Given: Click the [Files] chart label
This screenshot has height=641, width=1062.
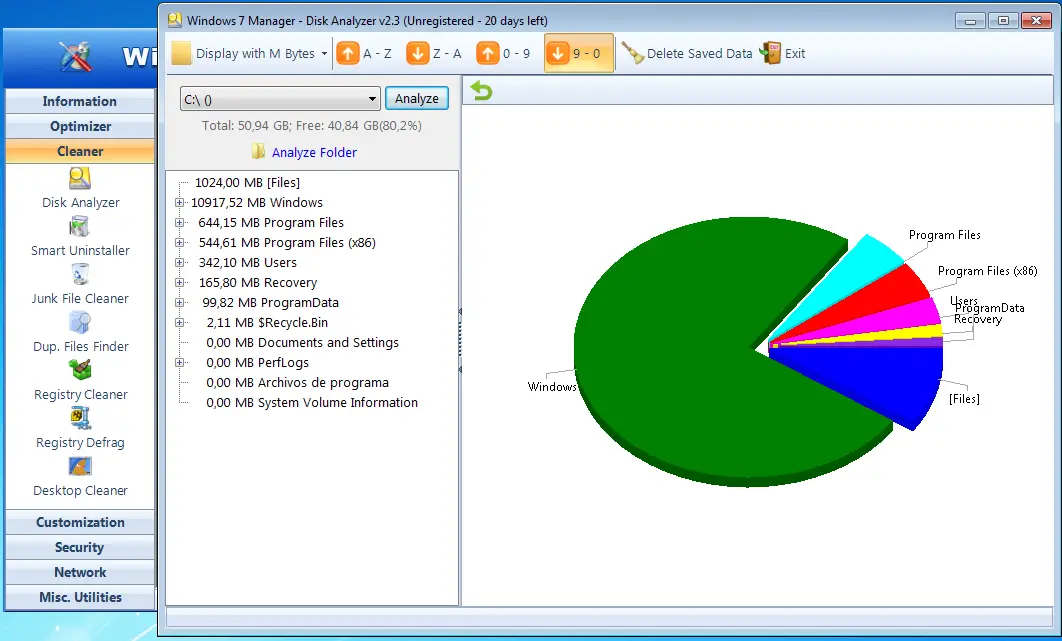Looking at the screenshot, I should click(x=964, y=399).
